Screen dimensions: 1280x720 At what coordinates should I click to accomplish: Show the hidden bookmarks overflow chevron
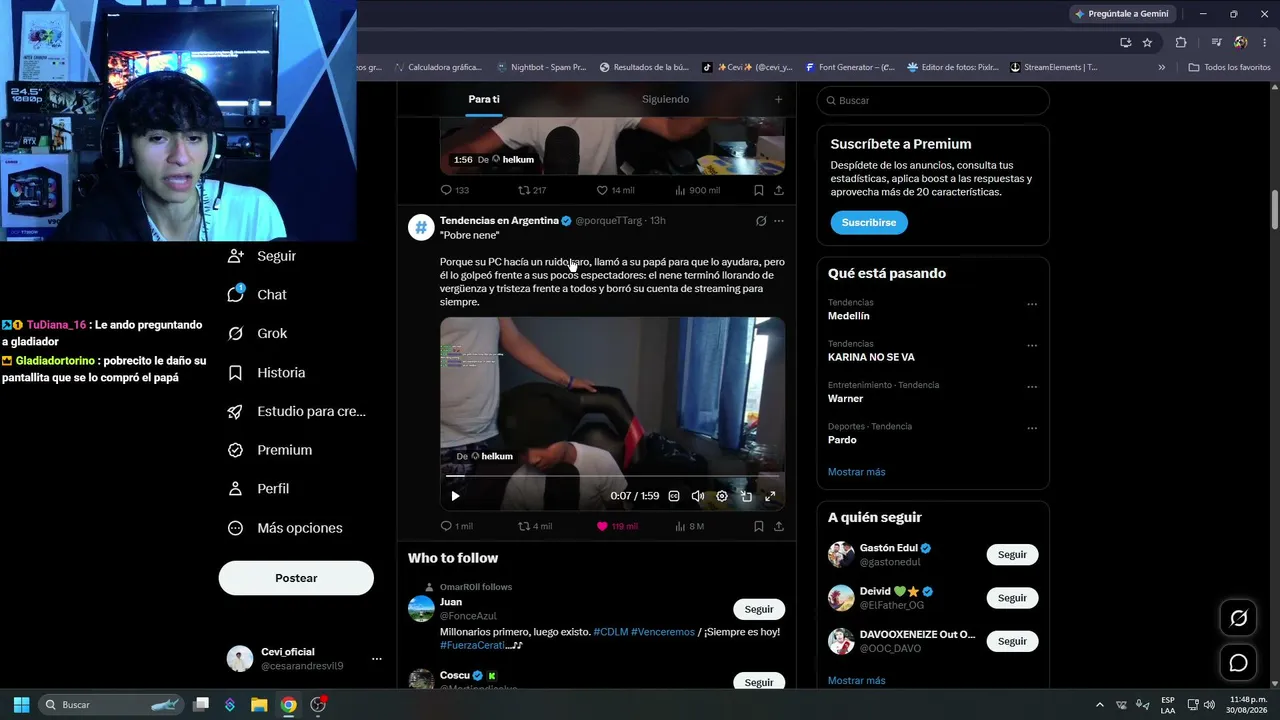[x=1161, y=67]
